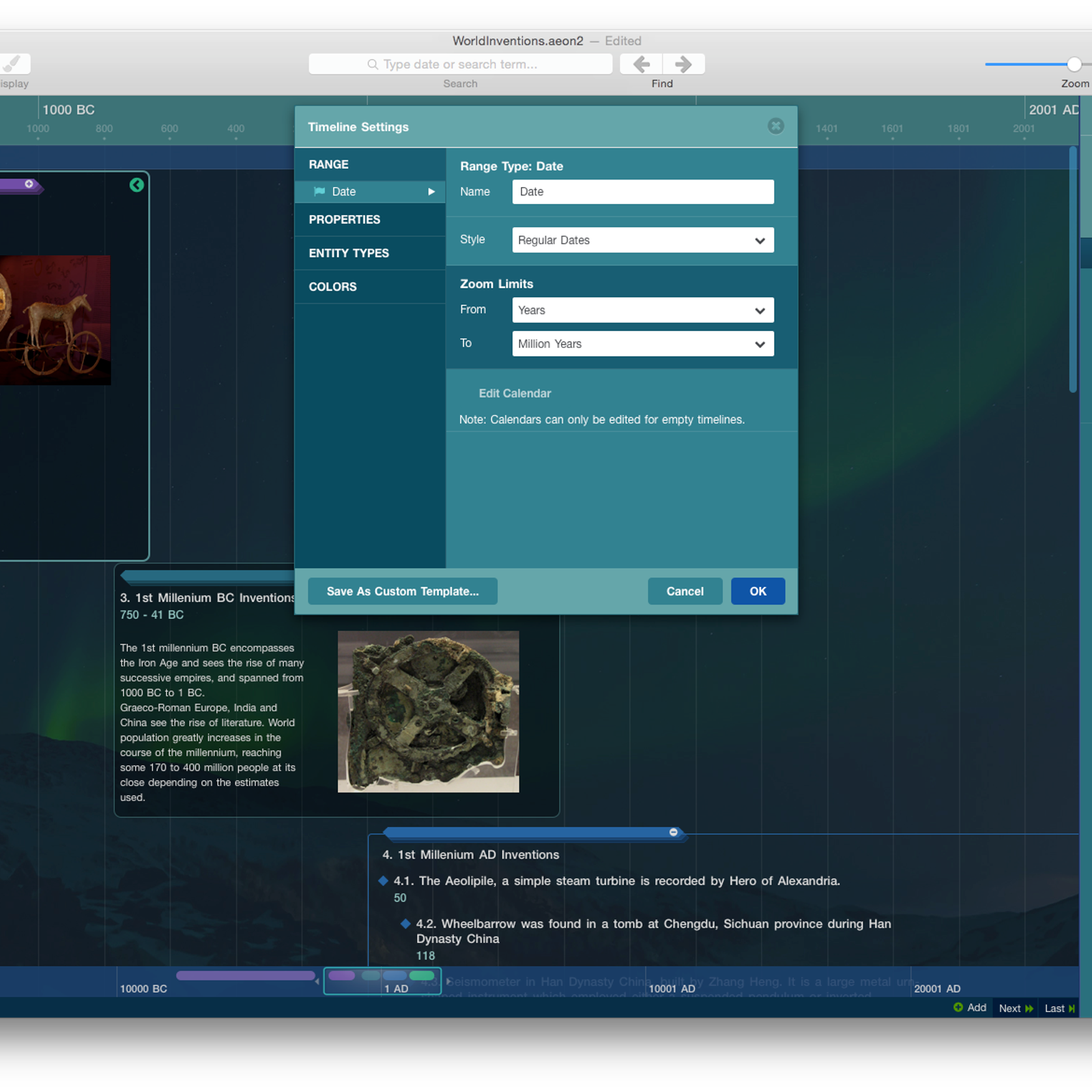The height and width of the screenshot is (1092, 1092).
Task: Select the PROPERTIES section
Action: 370,220
